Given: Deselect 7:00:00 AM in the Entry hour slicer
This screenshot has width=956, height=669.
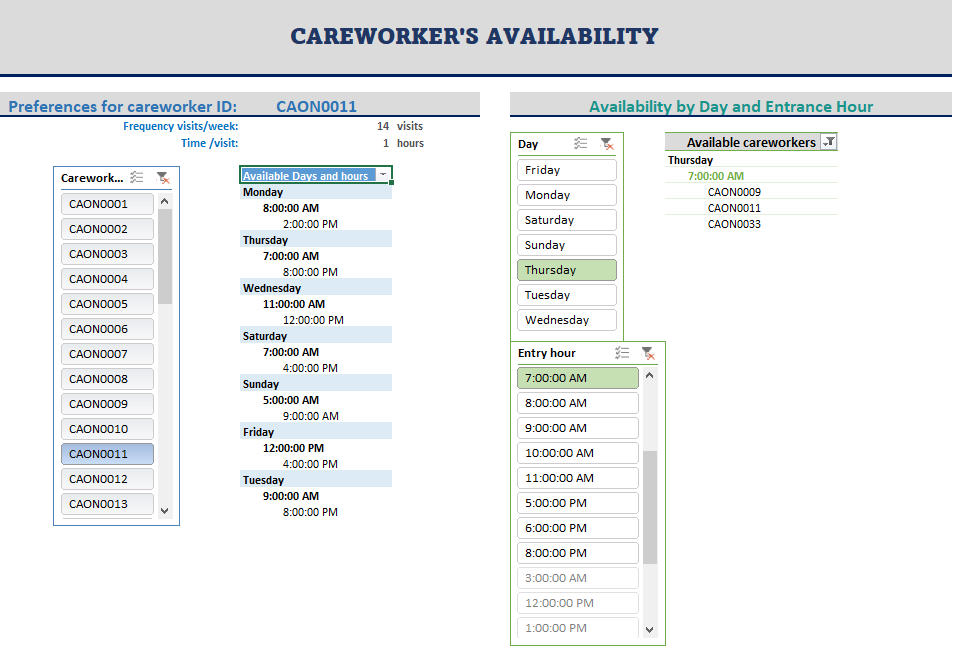Looking at the screenshot, I should click(577, 377).
